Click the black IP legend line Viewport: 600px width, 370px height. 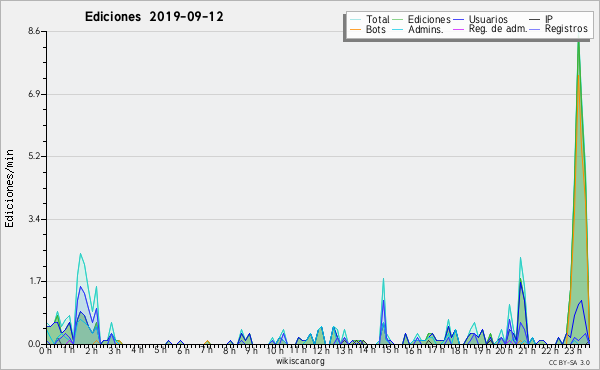[535, 20]
